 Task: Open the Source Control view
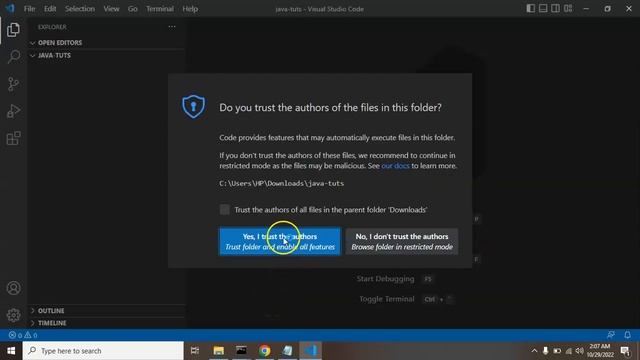click(x=13, y=84)
